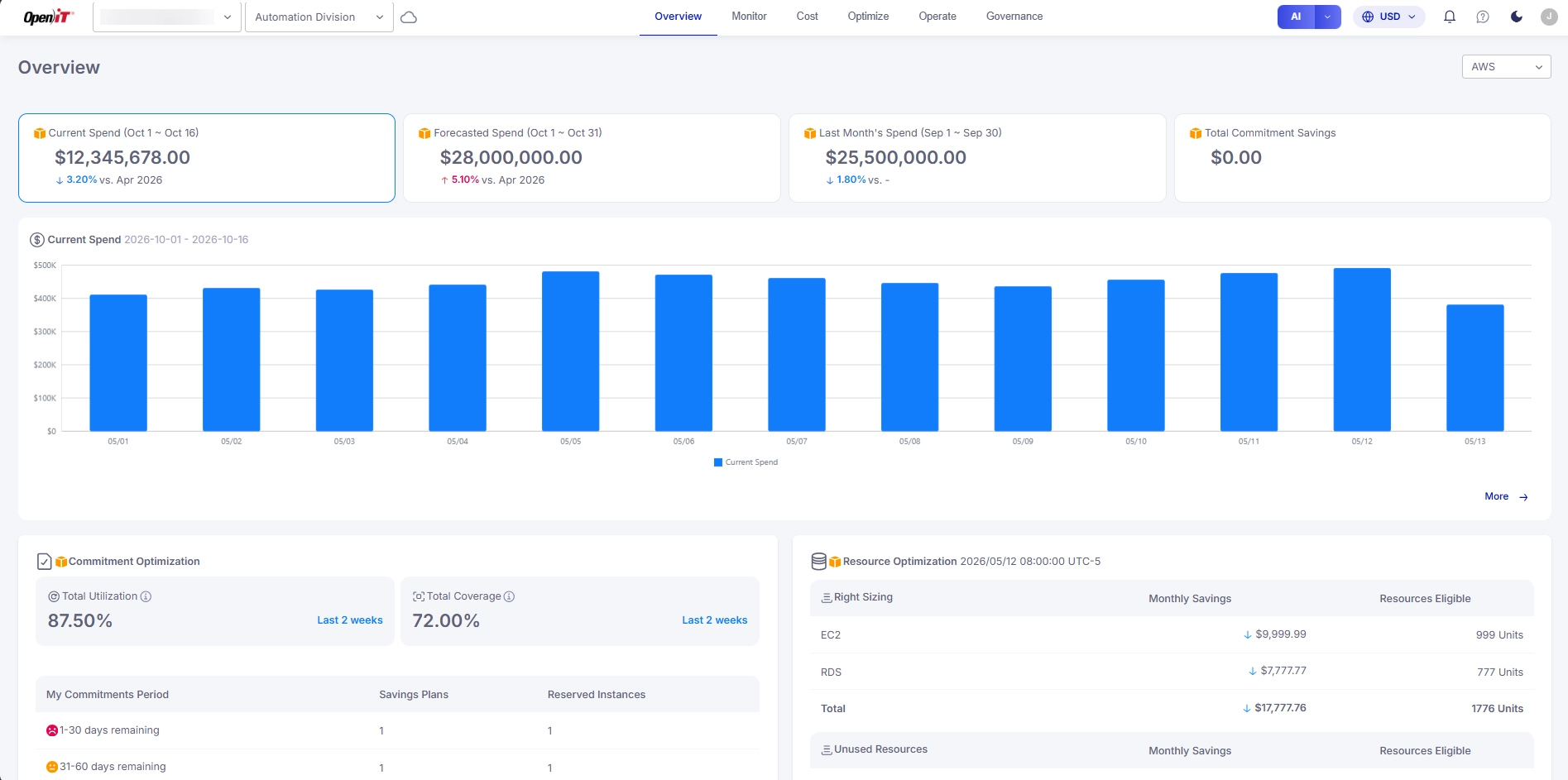Click the AI button
Viewport: 1568px width, 780px height.
[1296, 17]
